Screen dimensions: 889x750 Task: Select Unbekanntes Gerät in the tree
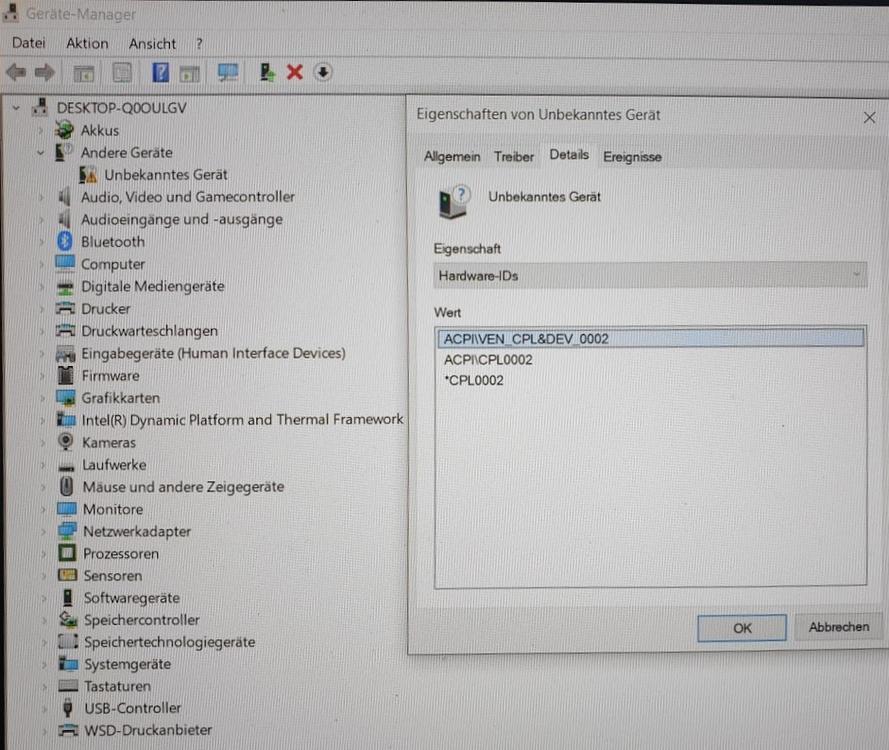[x=165, y=175]
